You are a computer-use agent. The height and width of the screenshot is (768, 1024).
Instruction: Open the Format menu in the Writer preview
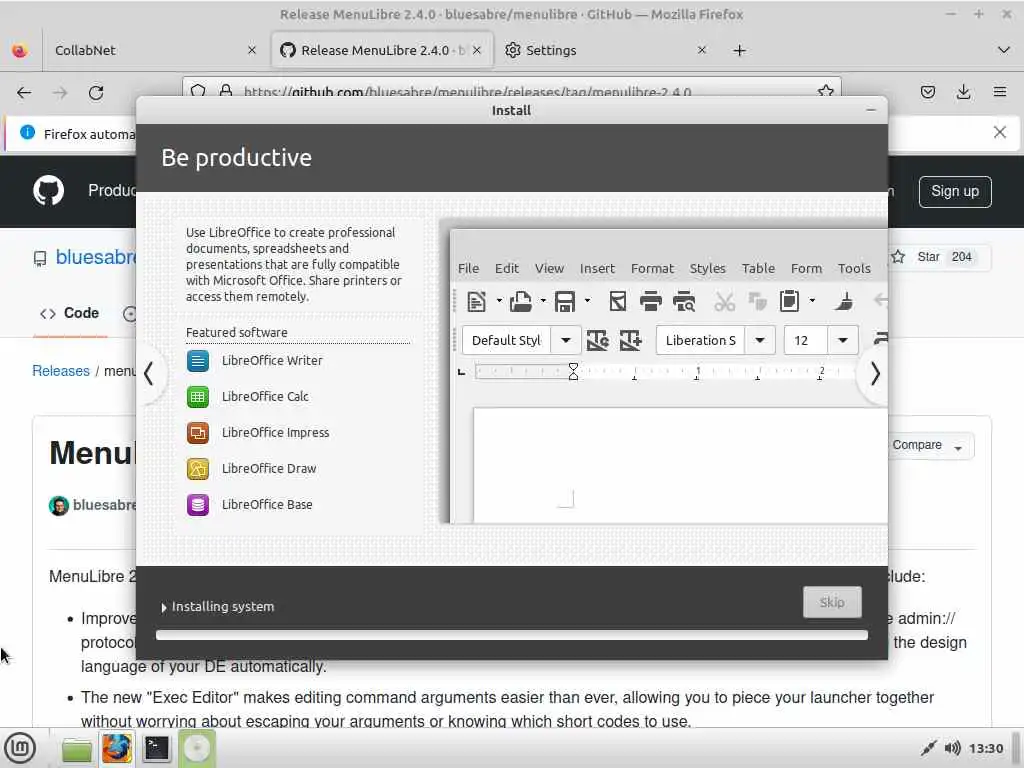(x=652, y=268)
